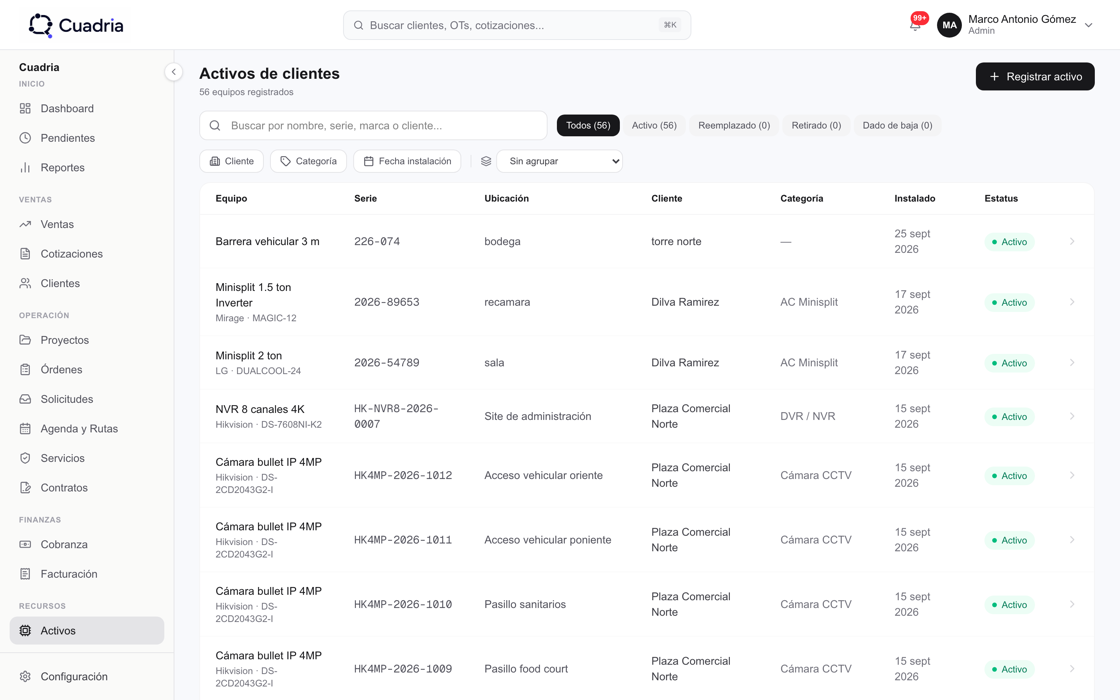
Task: Click Activo status of Minisplit 2 ton
Action: pos(1009,363)
